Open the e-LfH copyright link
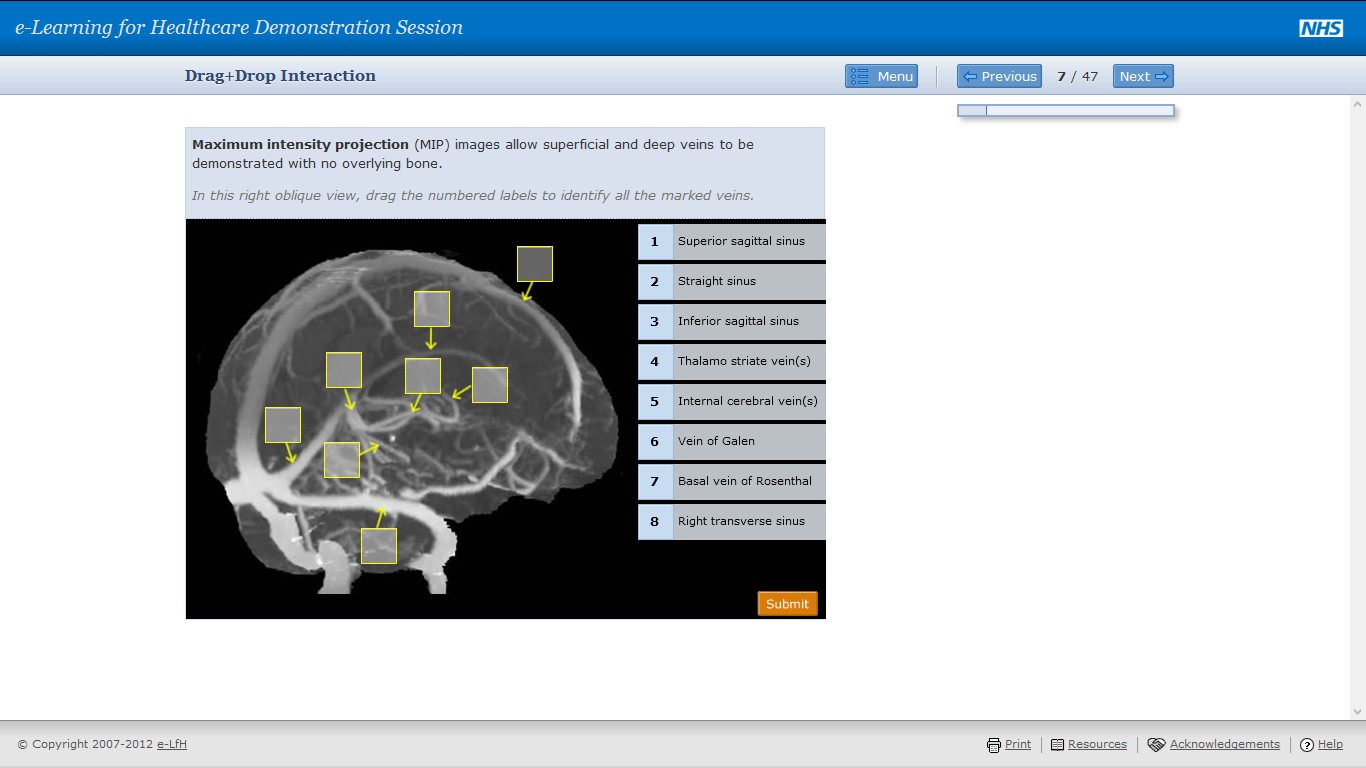1366x768 pixels. coord(170,744)
